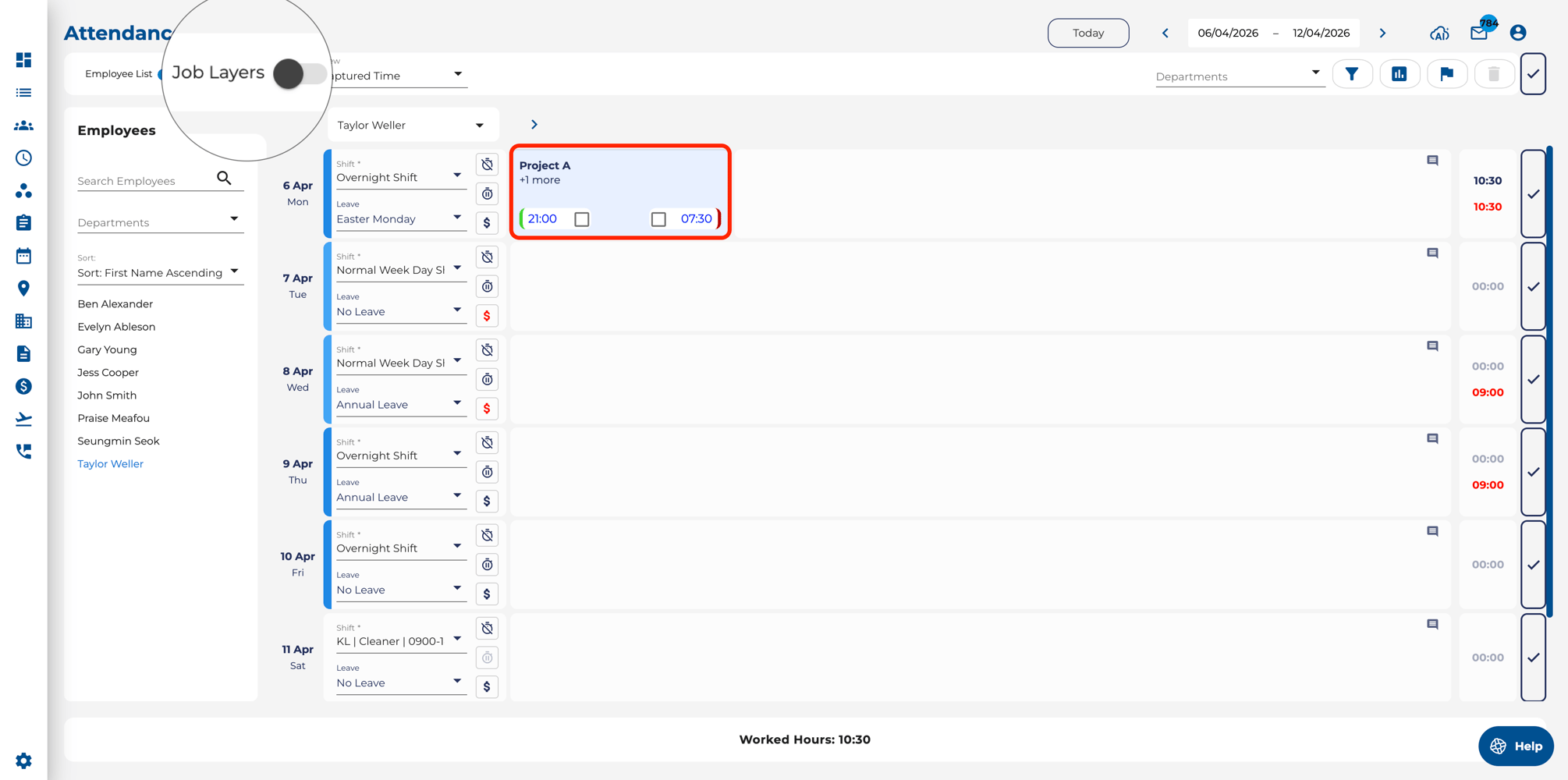1568x780 pixels.
Task: Open the dashboard icon in sidebar
Action: click(23, 60)
